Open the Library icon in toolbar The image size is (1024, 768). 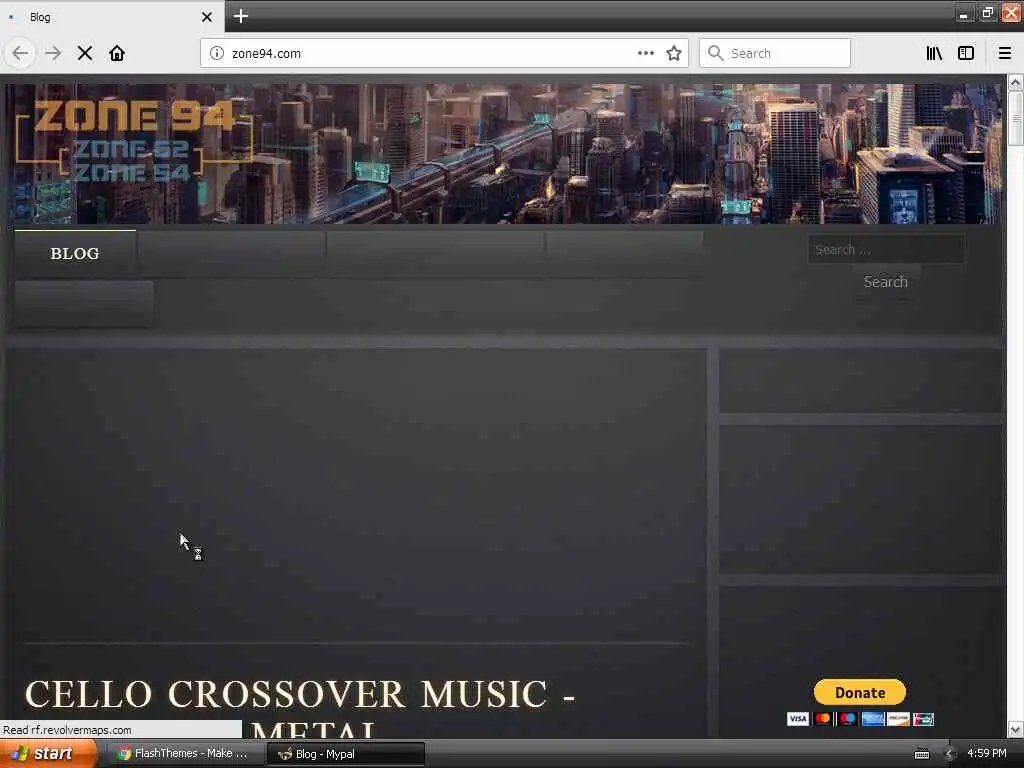click(x=934, y=53)
